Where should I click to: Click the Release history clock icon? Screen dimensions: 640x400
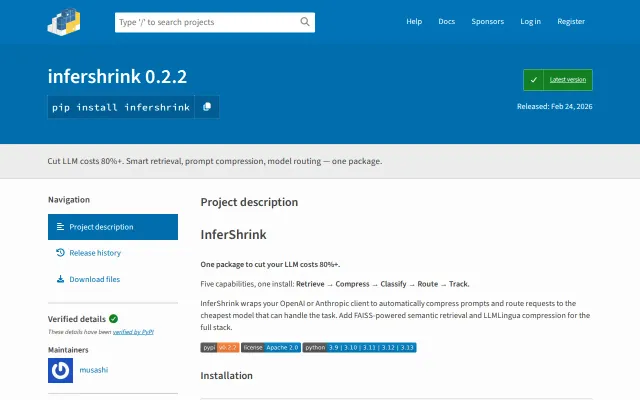[60, 253]
